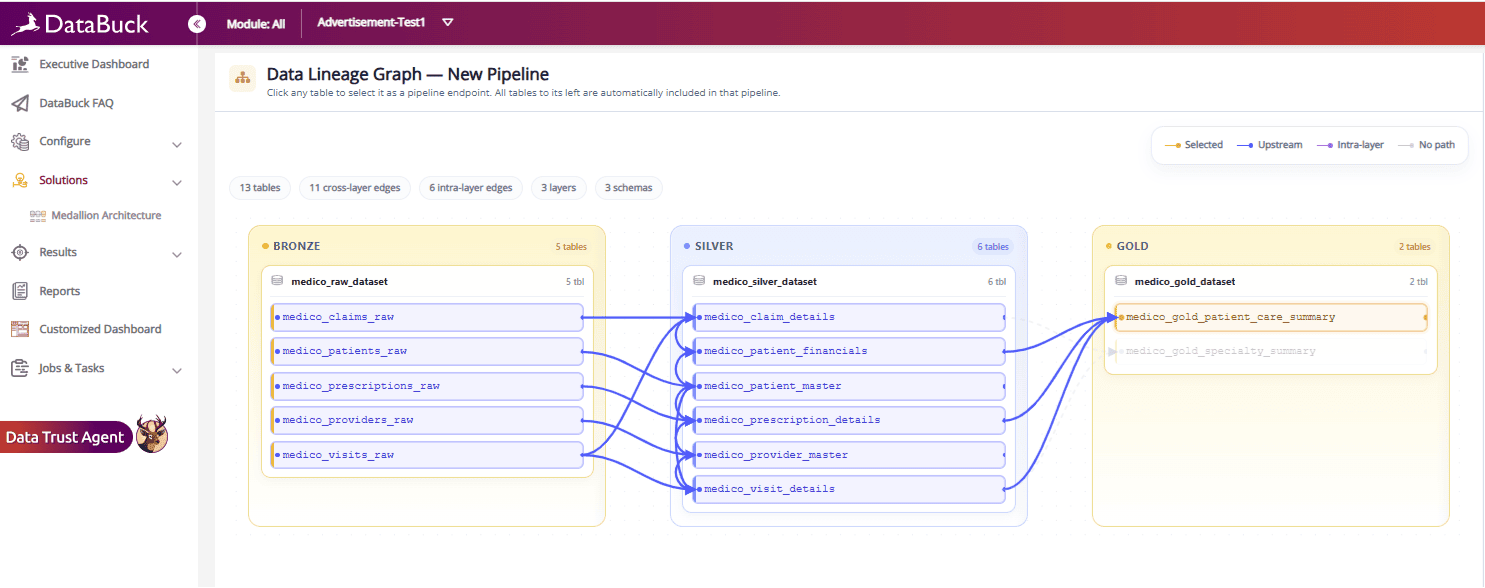The width and height of the screenshot is (1485, 588).
Task: Click the 6 tables badge in Silver
Action: 993,247
